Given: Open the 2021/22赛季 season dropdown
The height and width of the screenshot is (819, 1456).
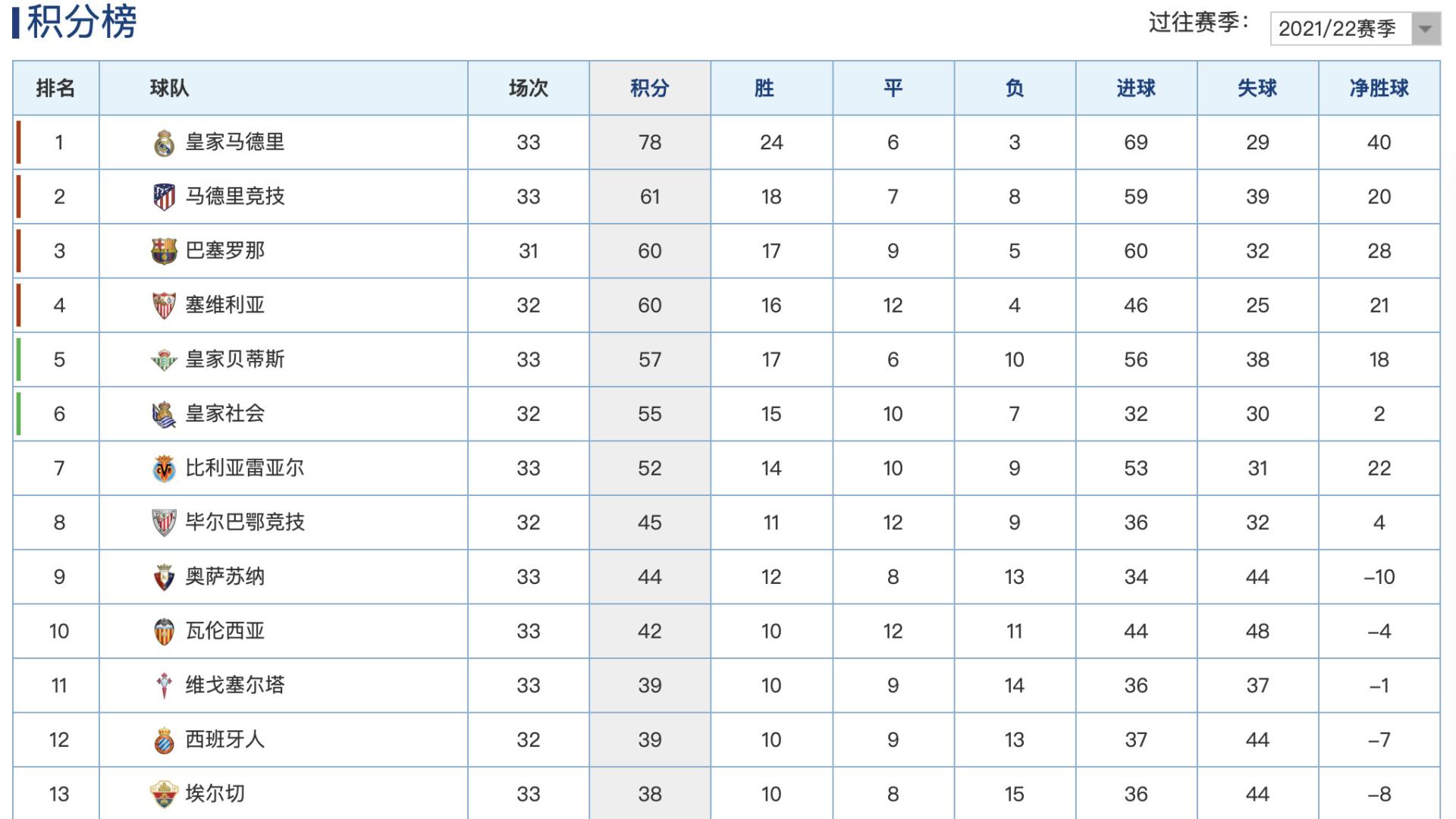Looking at the screenshot, I should tap(1340, 29).
